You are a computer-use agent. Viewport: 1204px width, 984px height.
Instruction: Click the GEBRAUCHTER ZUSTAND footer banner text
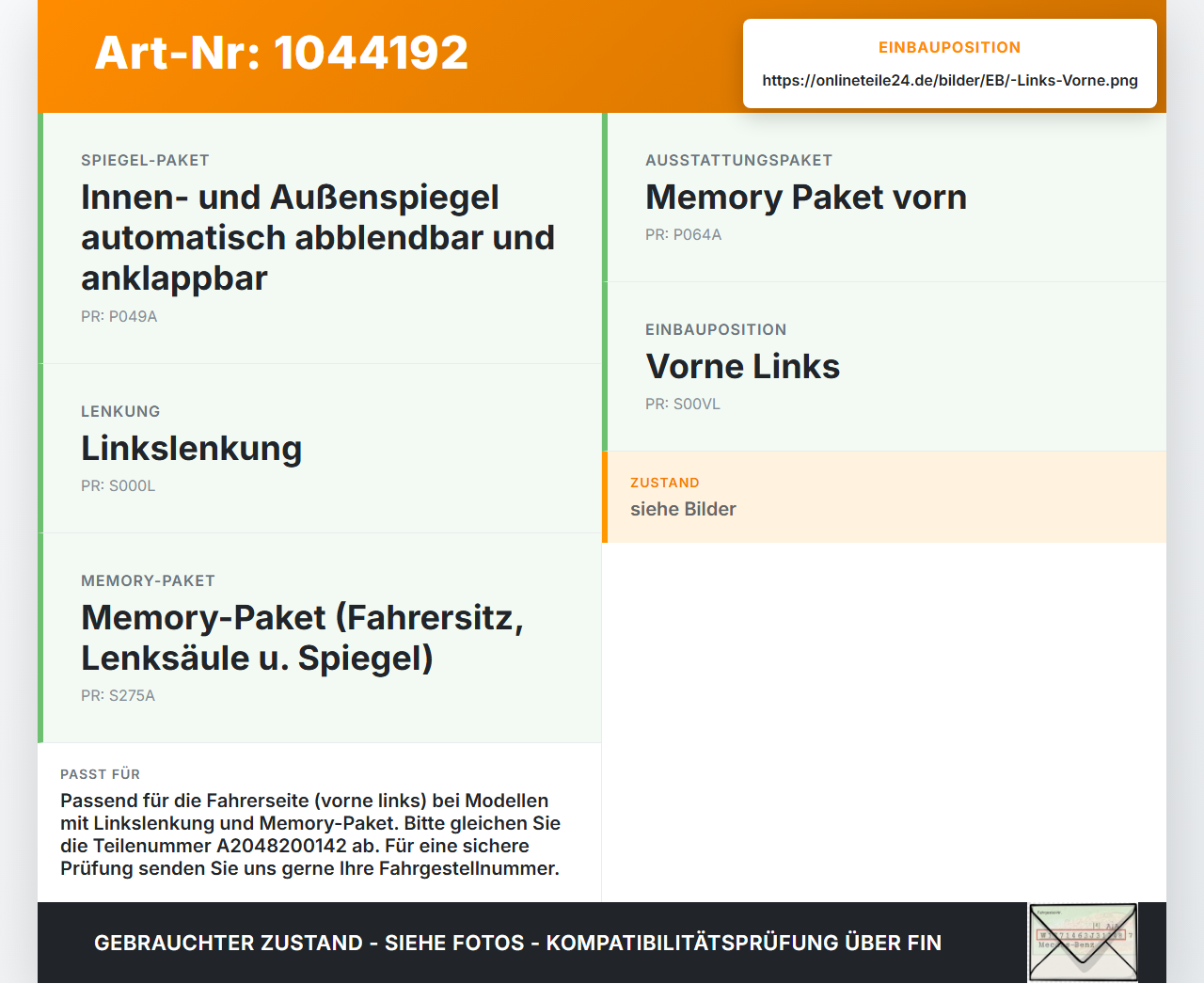click(x=517, y=943)
